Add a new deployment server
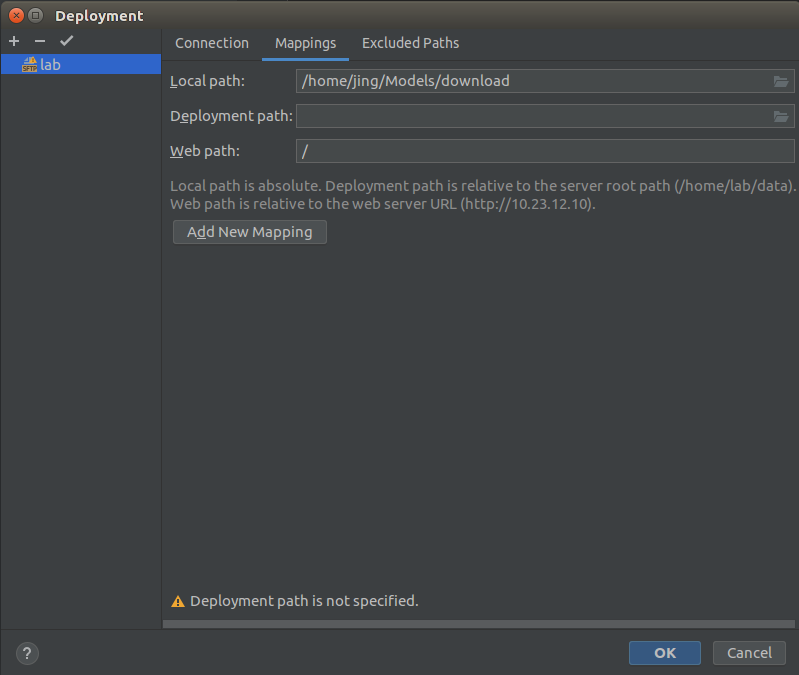799x675 pixels. [x=14, y=41]
